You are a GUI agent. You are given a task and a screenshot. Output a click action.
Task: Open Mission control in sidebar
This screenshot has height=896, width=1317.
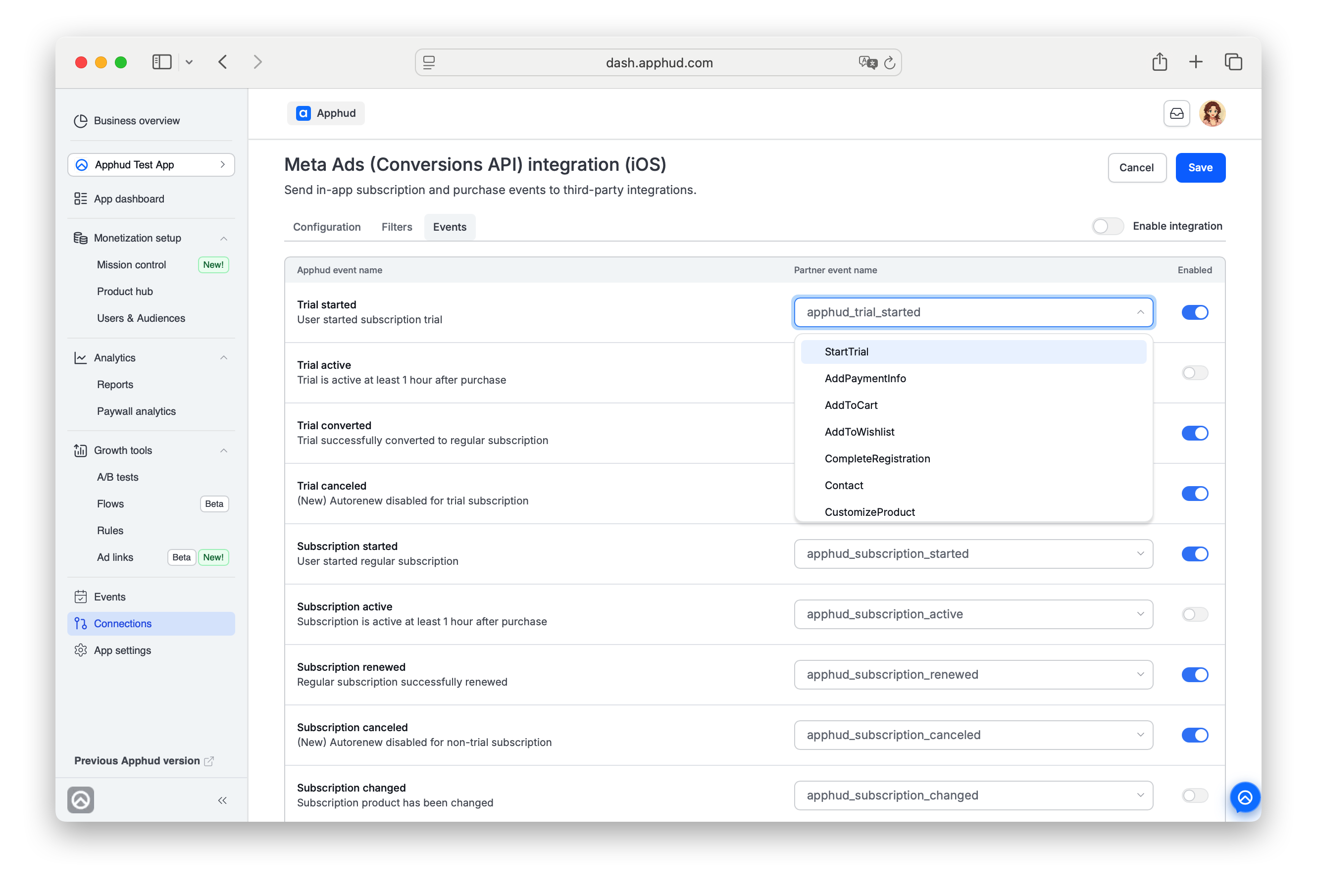click(x=131, y=265)
